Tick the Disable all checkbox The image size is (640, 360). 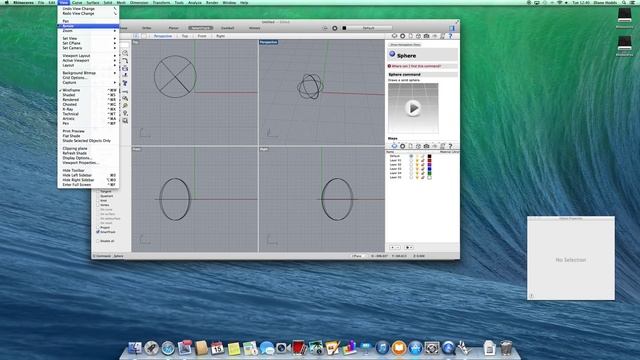[x=98, y=241]
